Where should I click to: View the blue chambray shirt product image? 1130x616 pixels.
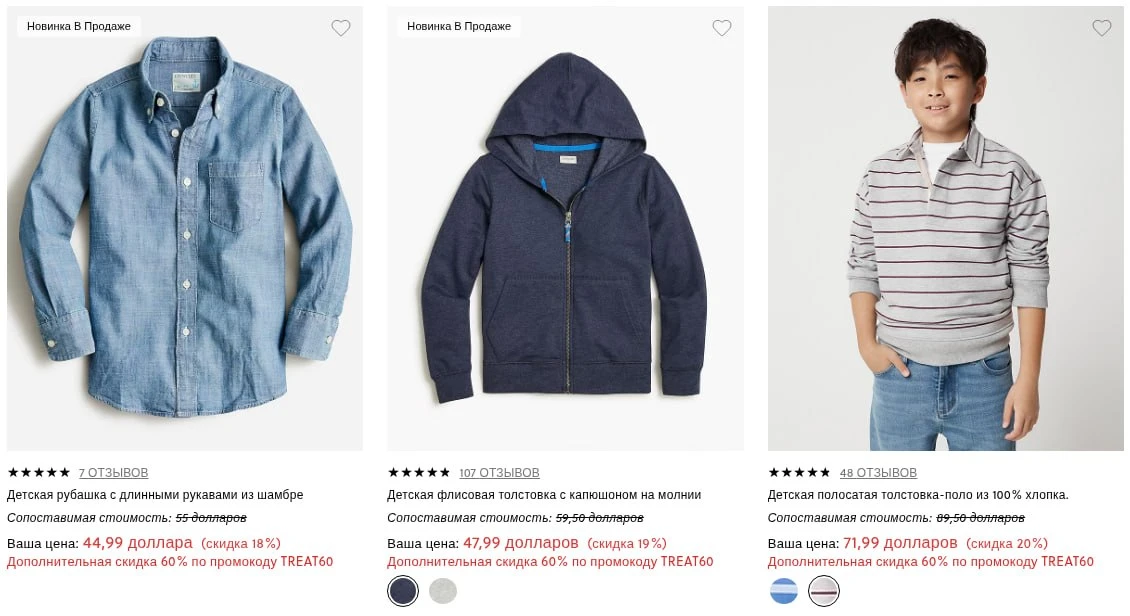coord(184,228)
